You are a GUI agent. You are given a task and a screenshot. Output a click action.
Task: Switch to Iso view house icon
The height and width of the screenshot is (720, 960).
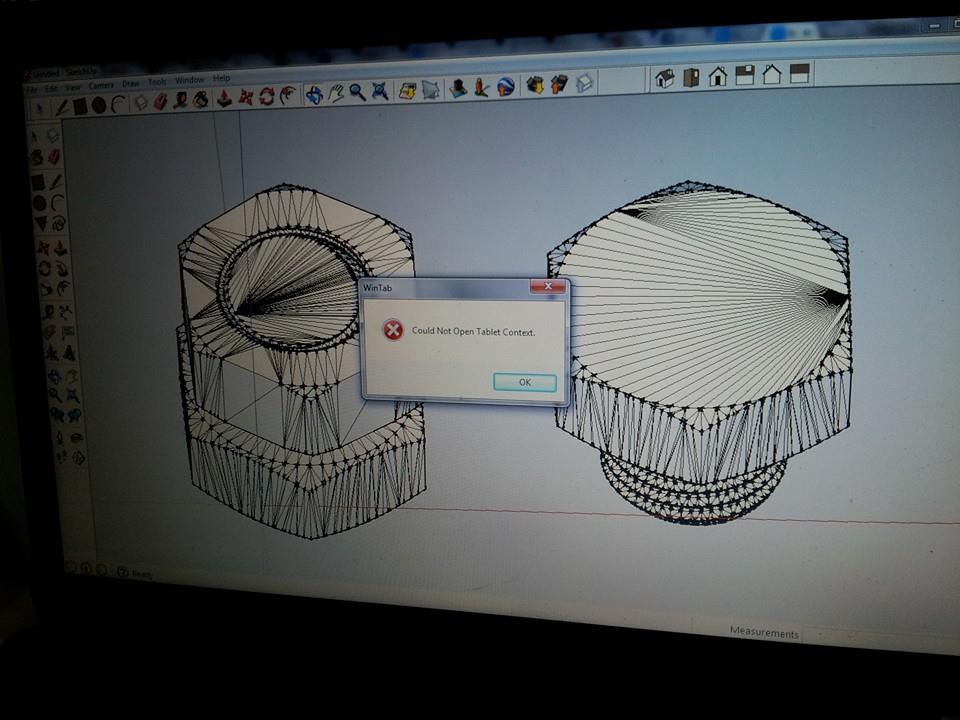pos(664,78)
